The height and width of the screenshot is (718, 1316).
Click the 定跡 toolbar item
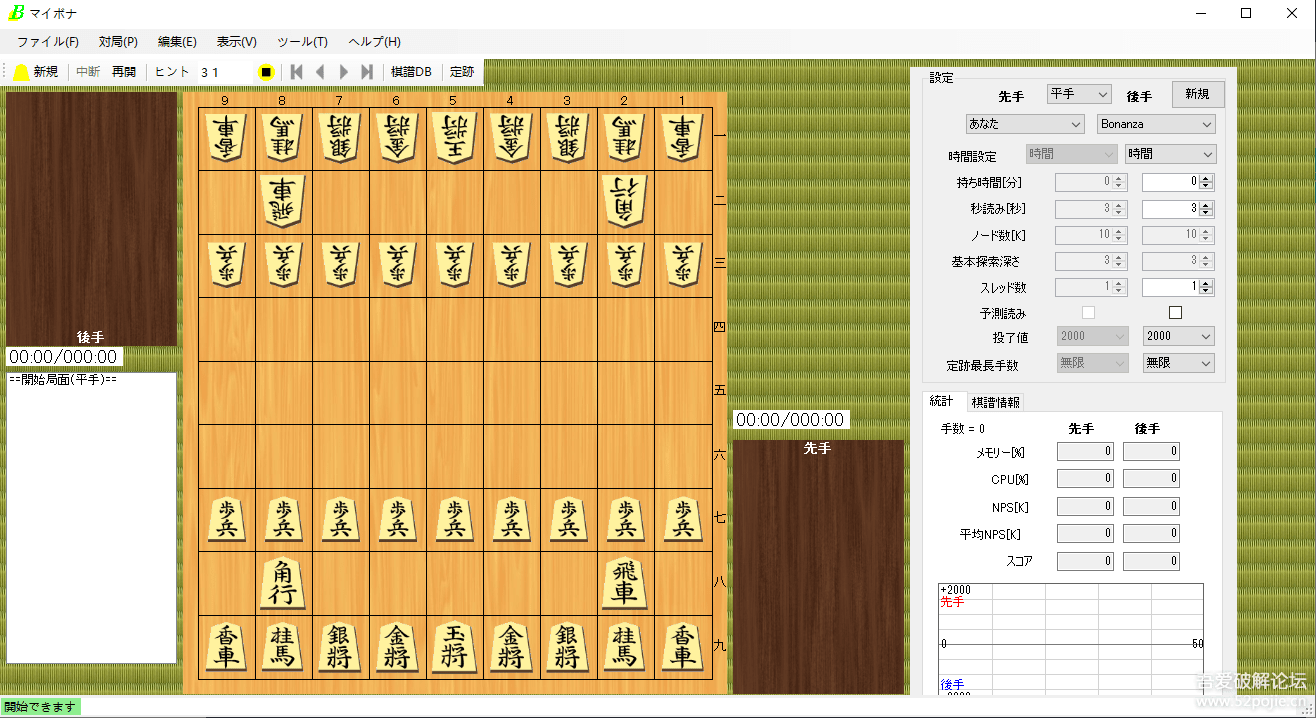(462, 72)
